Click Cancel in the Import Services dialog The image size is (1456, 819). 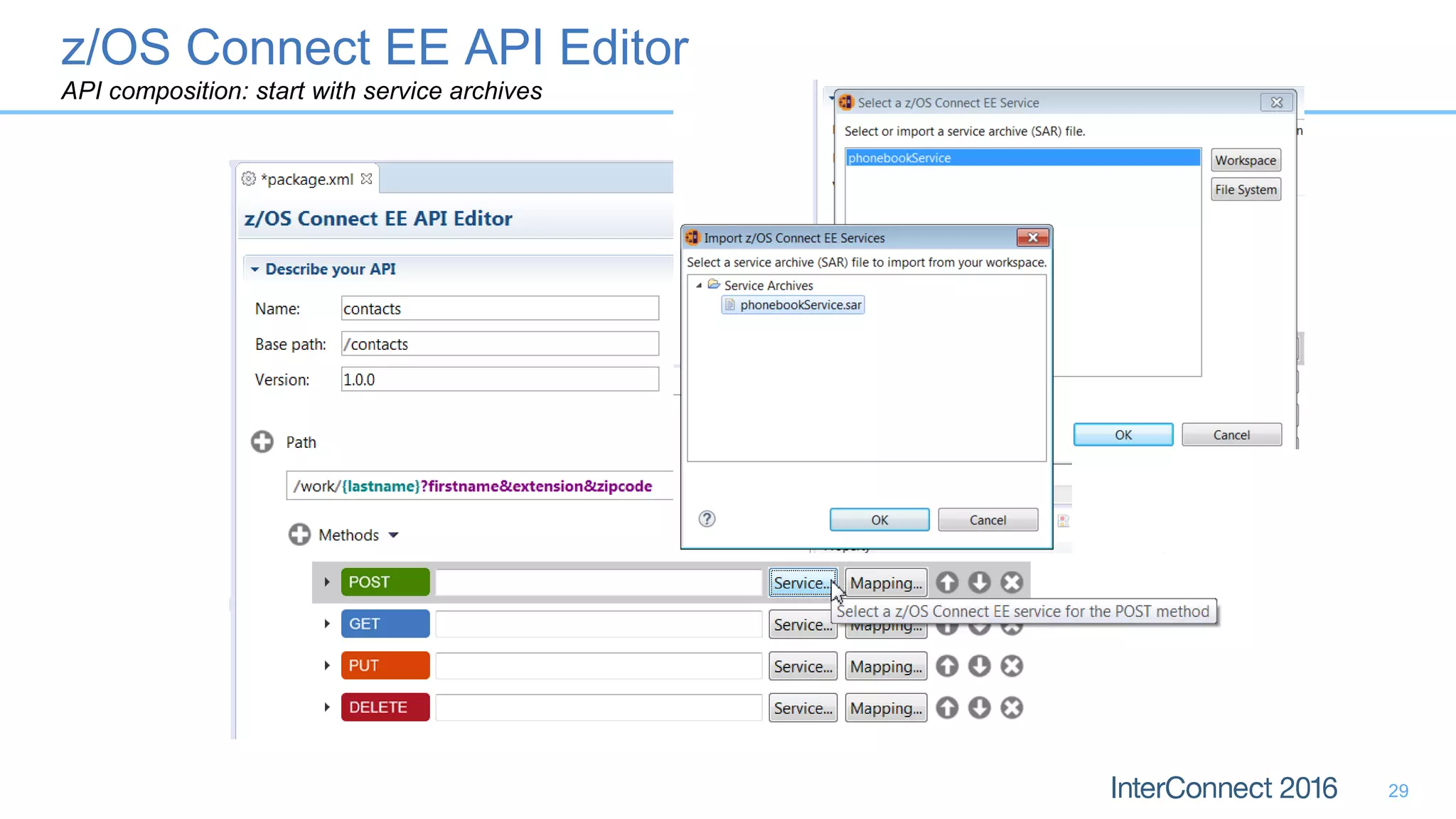pos(987,520)
